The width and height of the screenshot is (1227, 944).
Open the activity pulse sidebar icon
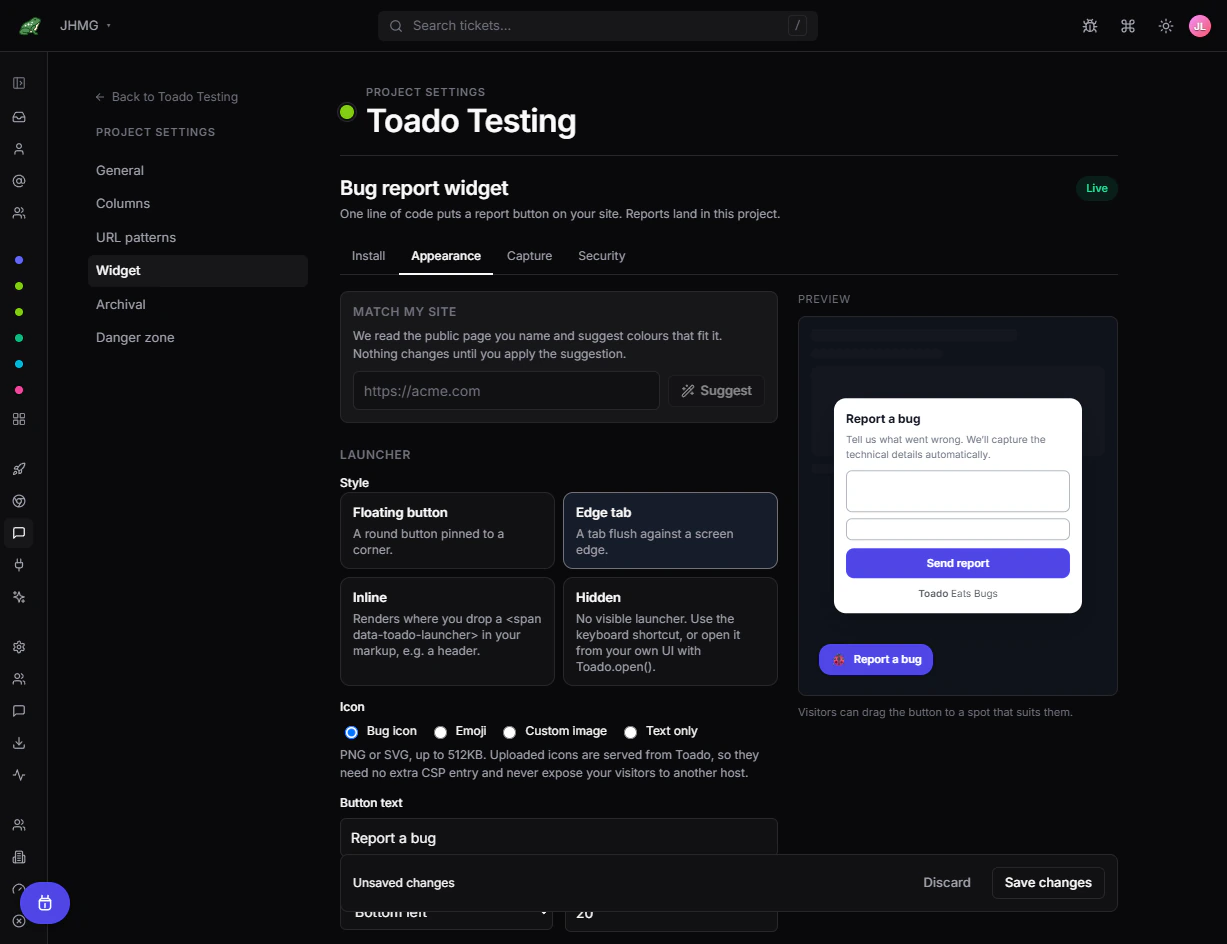[x=19, y=775]
